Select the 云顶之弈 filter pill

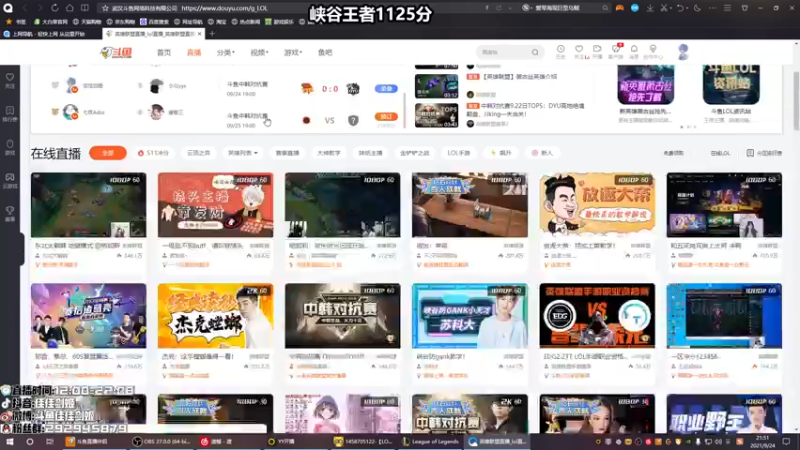(198, 153)
